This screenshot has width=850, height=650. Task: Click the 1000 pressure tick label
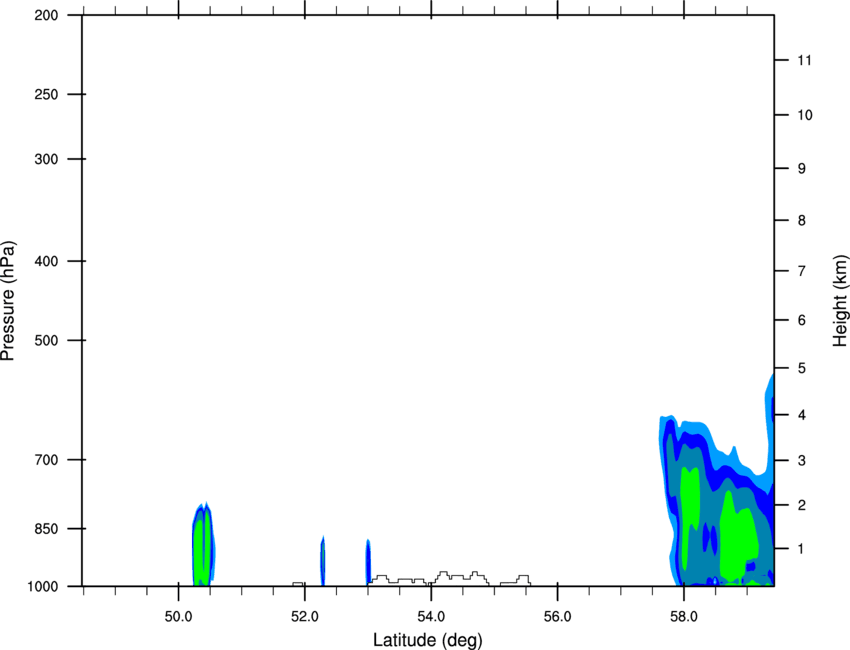pos(42,586)
